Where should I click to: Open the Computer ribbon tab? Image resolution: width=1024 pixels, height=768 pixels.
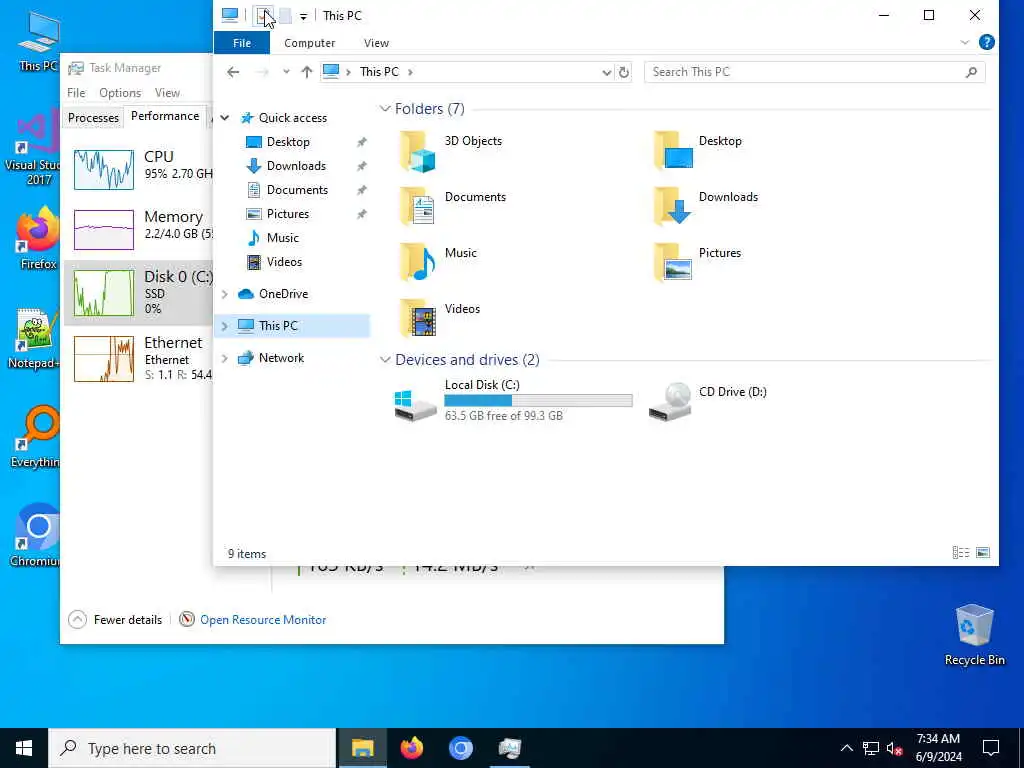(x=310, y=43)
